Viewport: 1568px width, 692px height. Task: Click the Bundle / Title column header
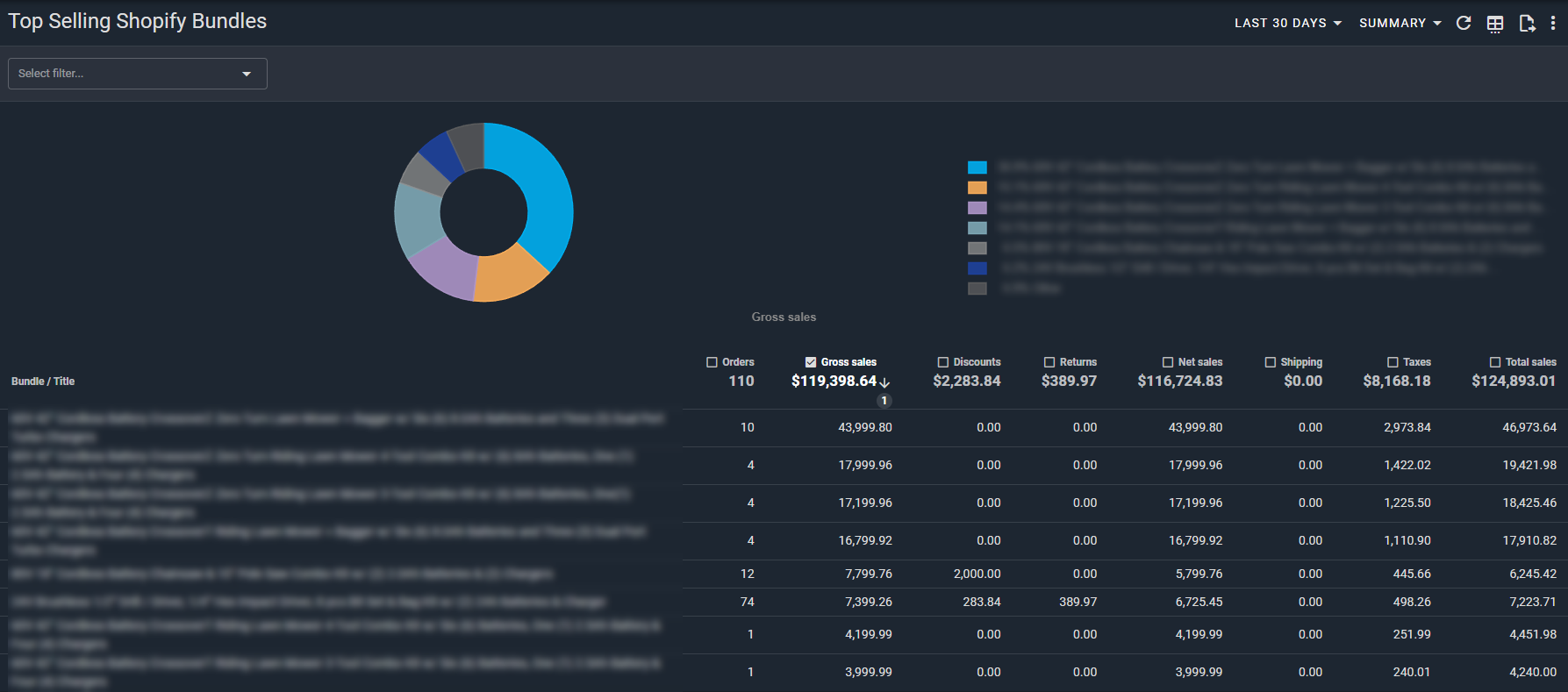pos(43,382)
